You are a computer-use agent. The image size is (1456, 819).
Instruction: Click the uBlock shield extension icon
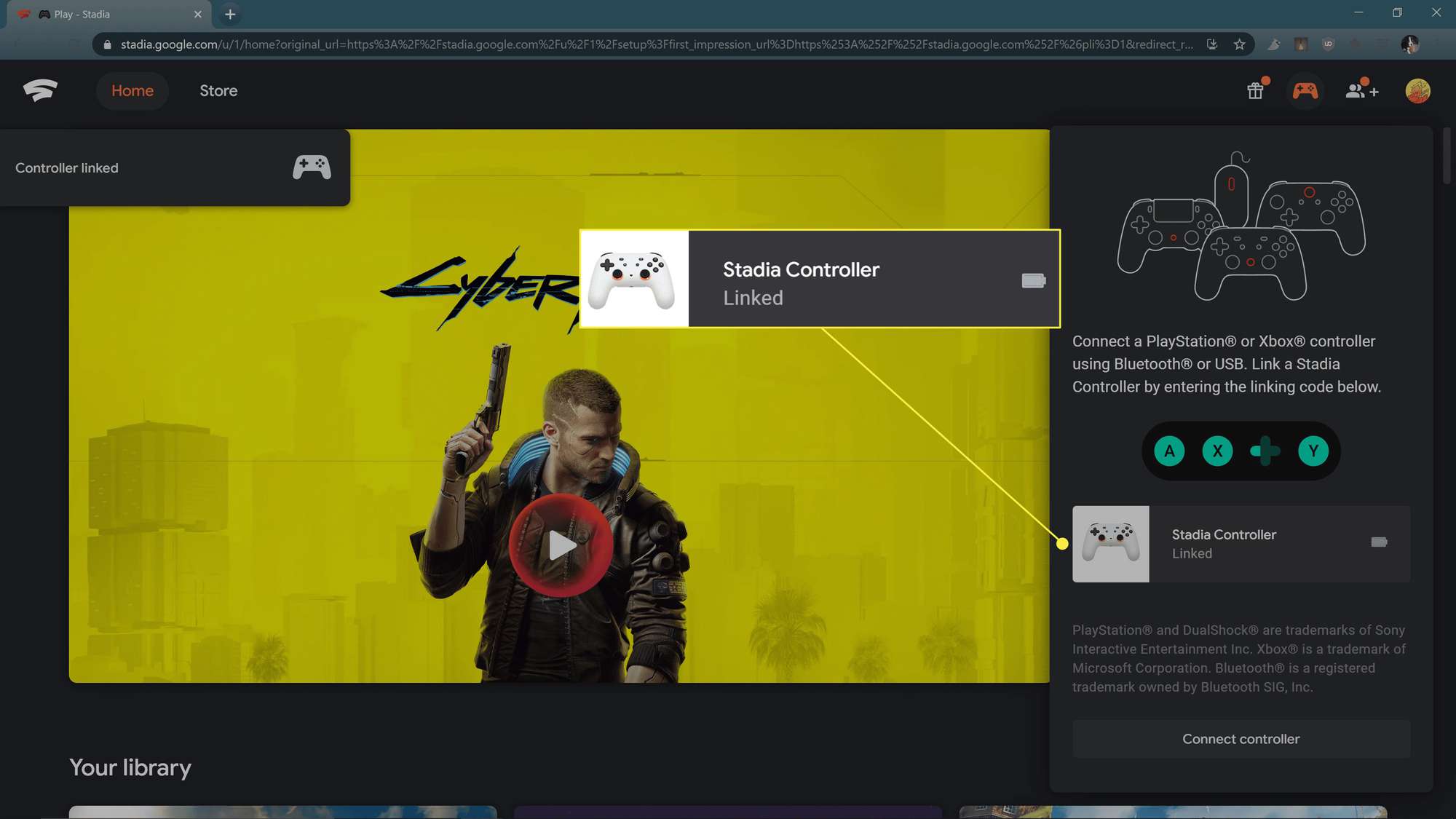coord(1328,44)
